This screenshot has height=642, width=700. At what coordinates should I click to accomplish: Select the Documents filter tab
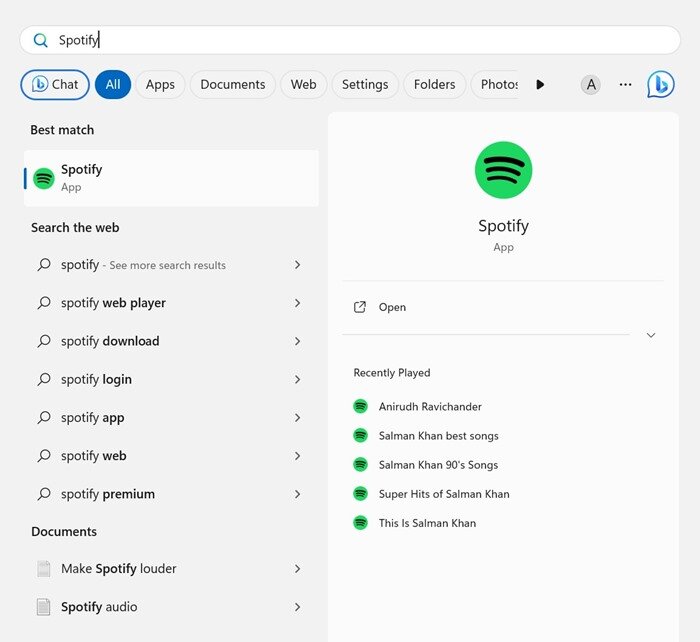(x=233, y=84)
